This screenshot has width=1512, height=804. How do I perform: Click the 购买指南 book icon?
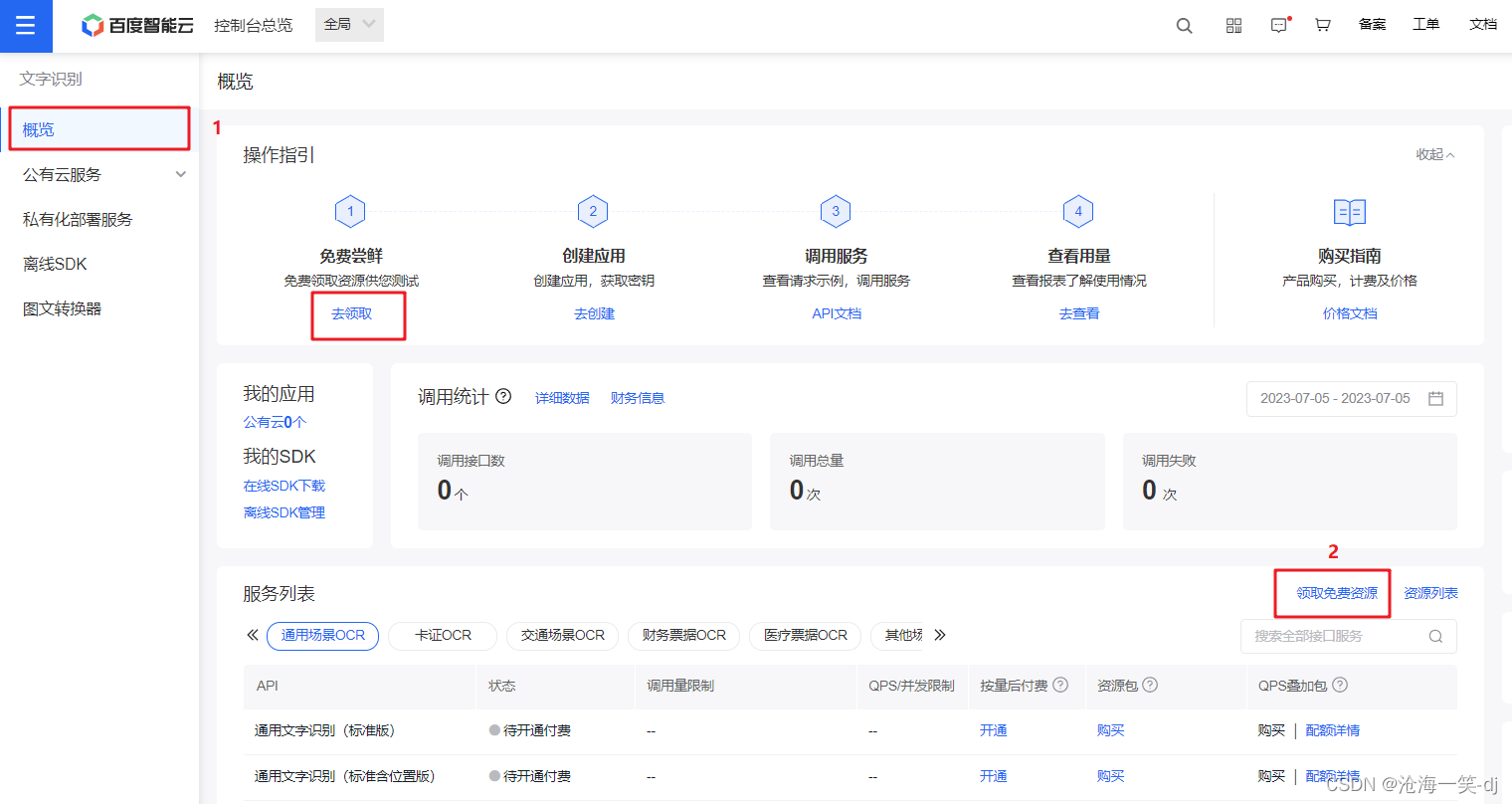coord(1350,212)
